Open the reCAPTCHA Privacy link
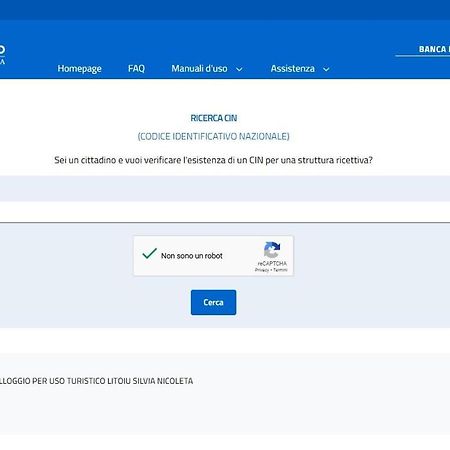 tap(262, 270)
